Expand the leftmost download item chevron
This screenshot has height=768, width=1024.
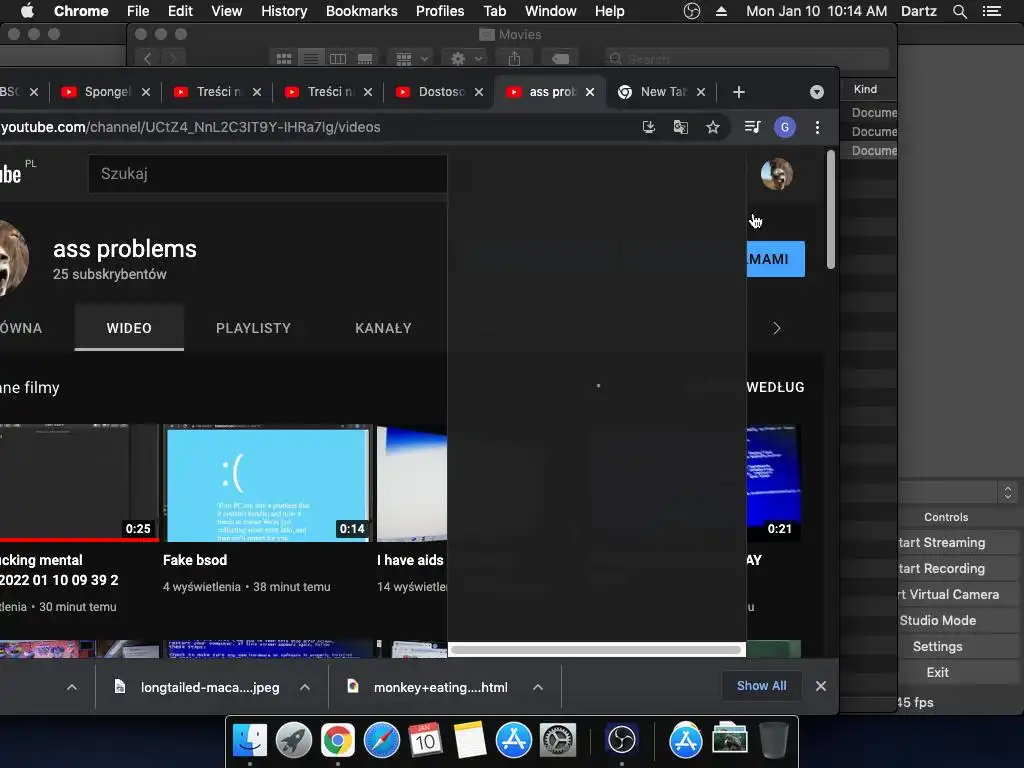(x=72, y=687)
